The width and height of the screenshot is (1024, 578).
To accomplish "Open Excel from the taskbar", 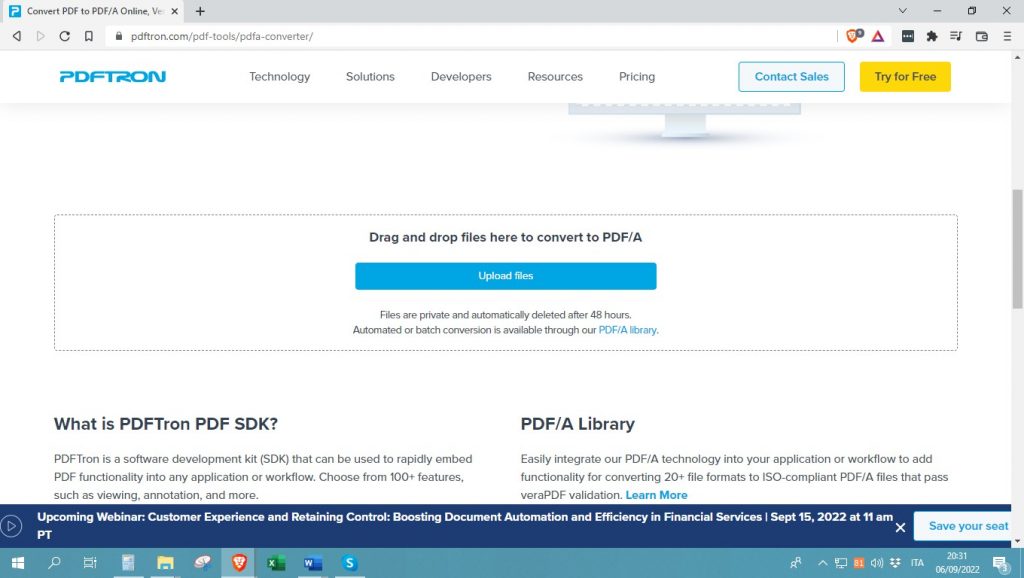I will click(276, 563).
